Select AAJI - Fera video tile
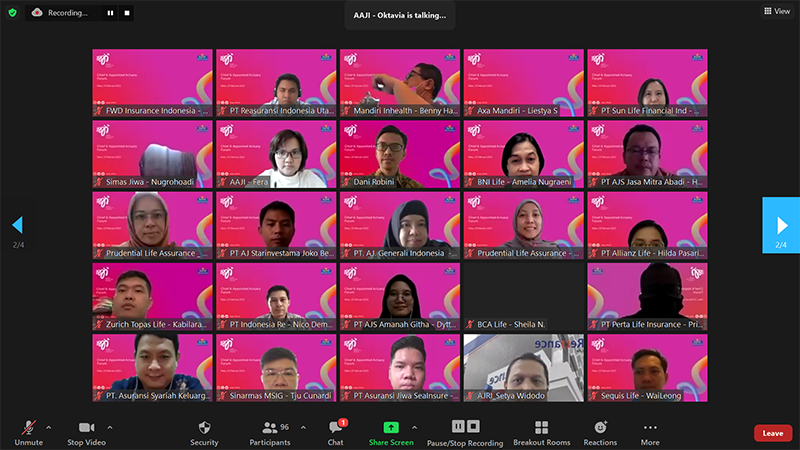The image size is (800, 450). pyautogui.click(x=276, y=154)
